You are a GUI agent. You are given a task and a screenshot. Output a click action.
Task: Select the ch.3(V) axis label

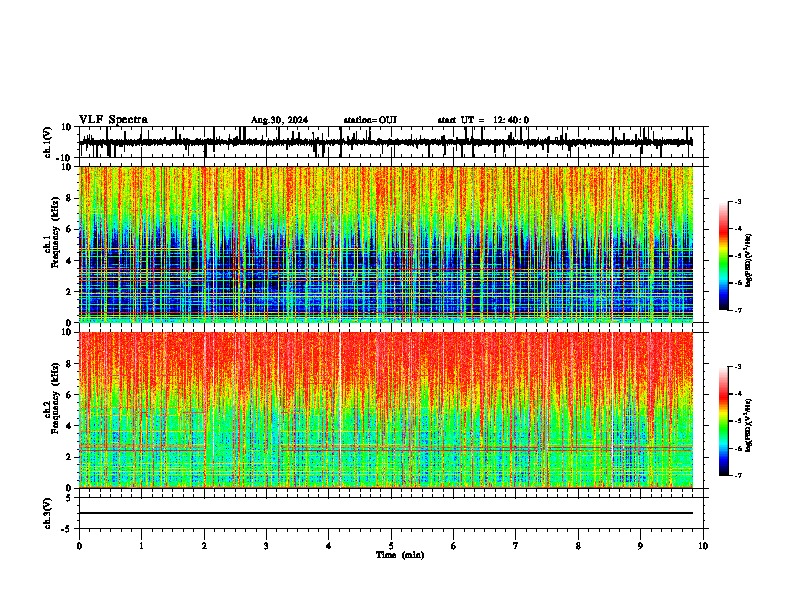(48, 514)
